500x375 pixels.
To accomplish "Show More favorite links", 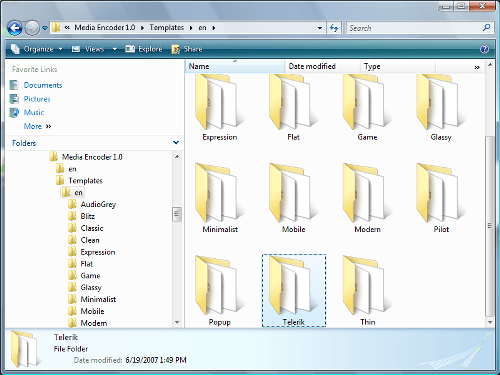I will pyautogui.click(x=37, y=126).
